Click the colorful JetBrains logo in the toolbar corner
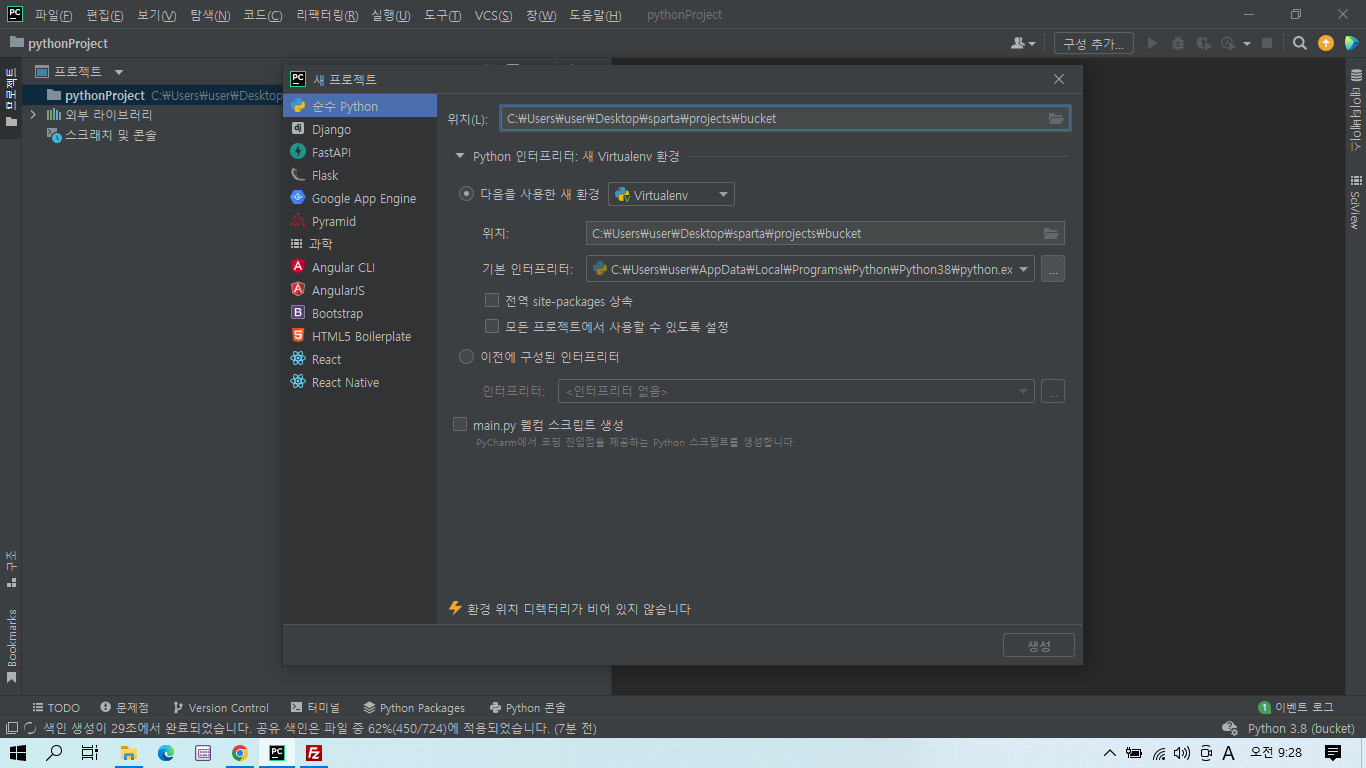 1351,43
